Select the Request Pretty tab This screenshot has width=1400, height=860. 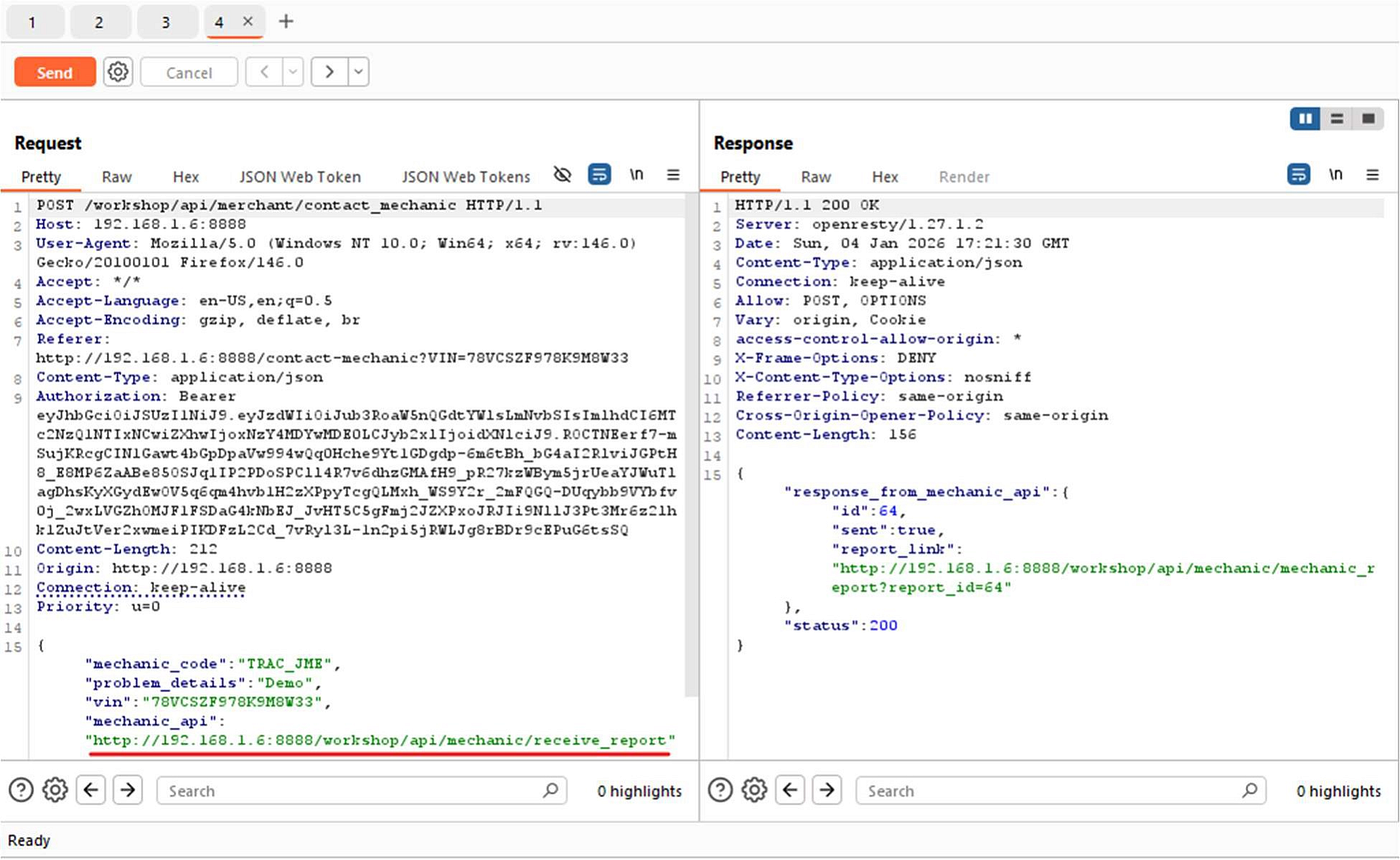(42, 177)
